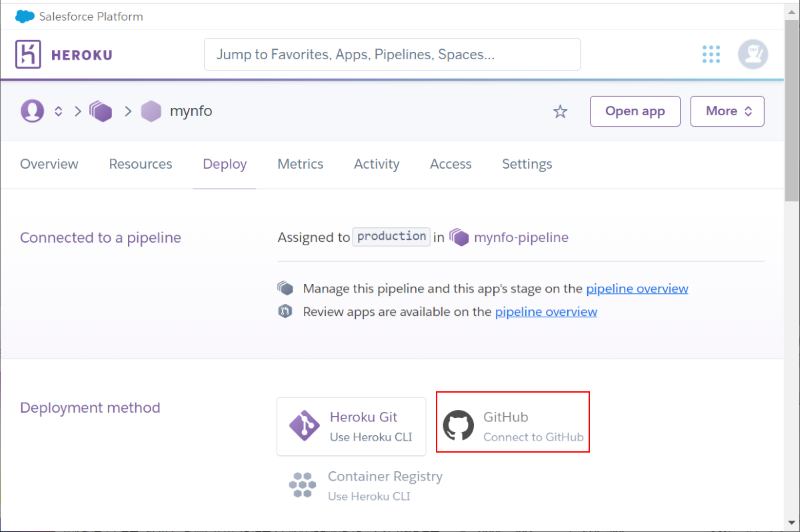Viewport: 800px width, 532px height.
Task: Click the Connected to a pipeline heading
Action: pos(101,238)
